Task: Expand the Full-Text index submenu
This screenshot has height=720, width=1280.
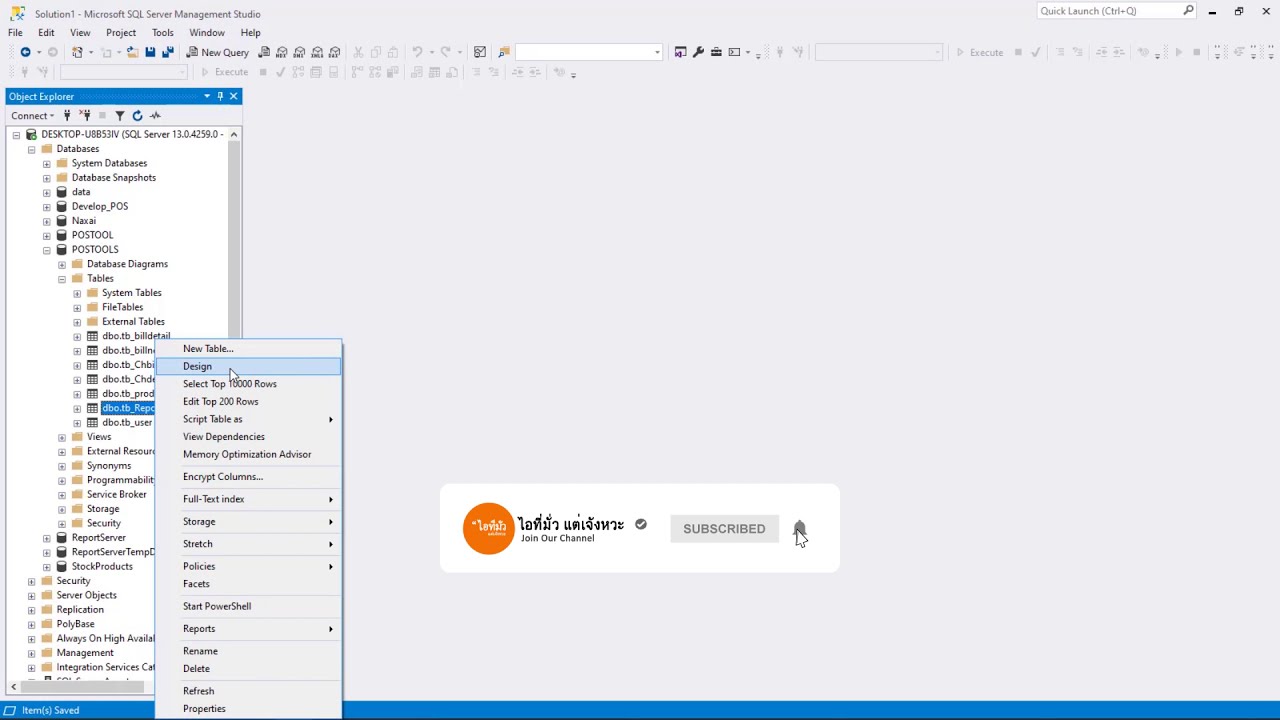Action: [248, 499]
